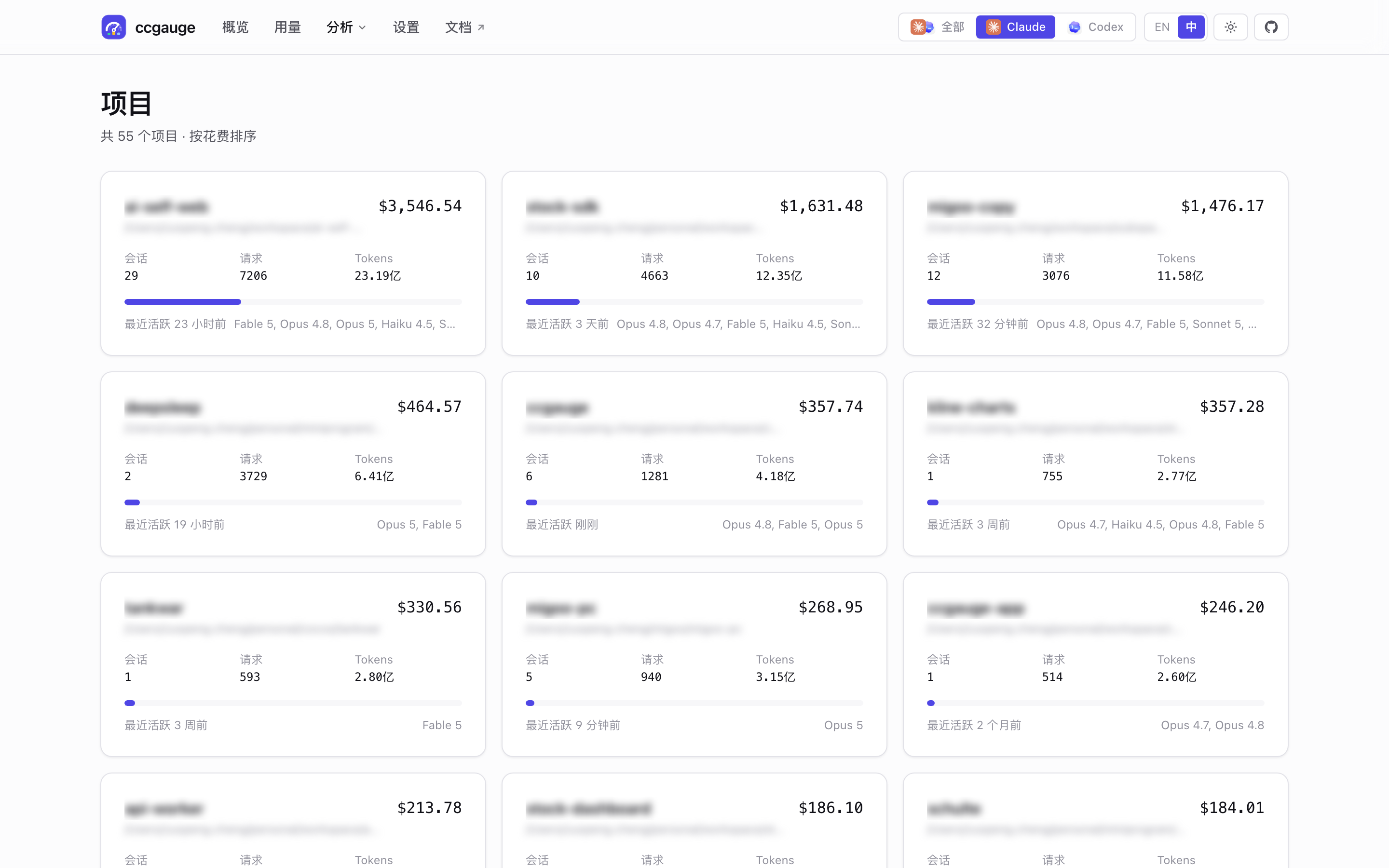The height and width of the screenshot is (868, 1389).
Task: Click the Codex icon in source filter
Action: 1075,27
